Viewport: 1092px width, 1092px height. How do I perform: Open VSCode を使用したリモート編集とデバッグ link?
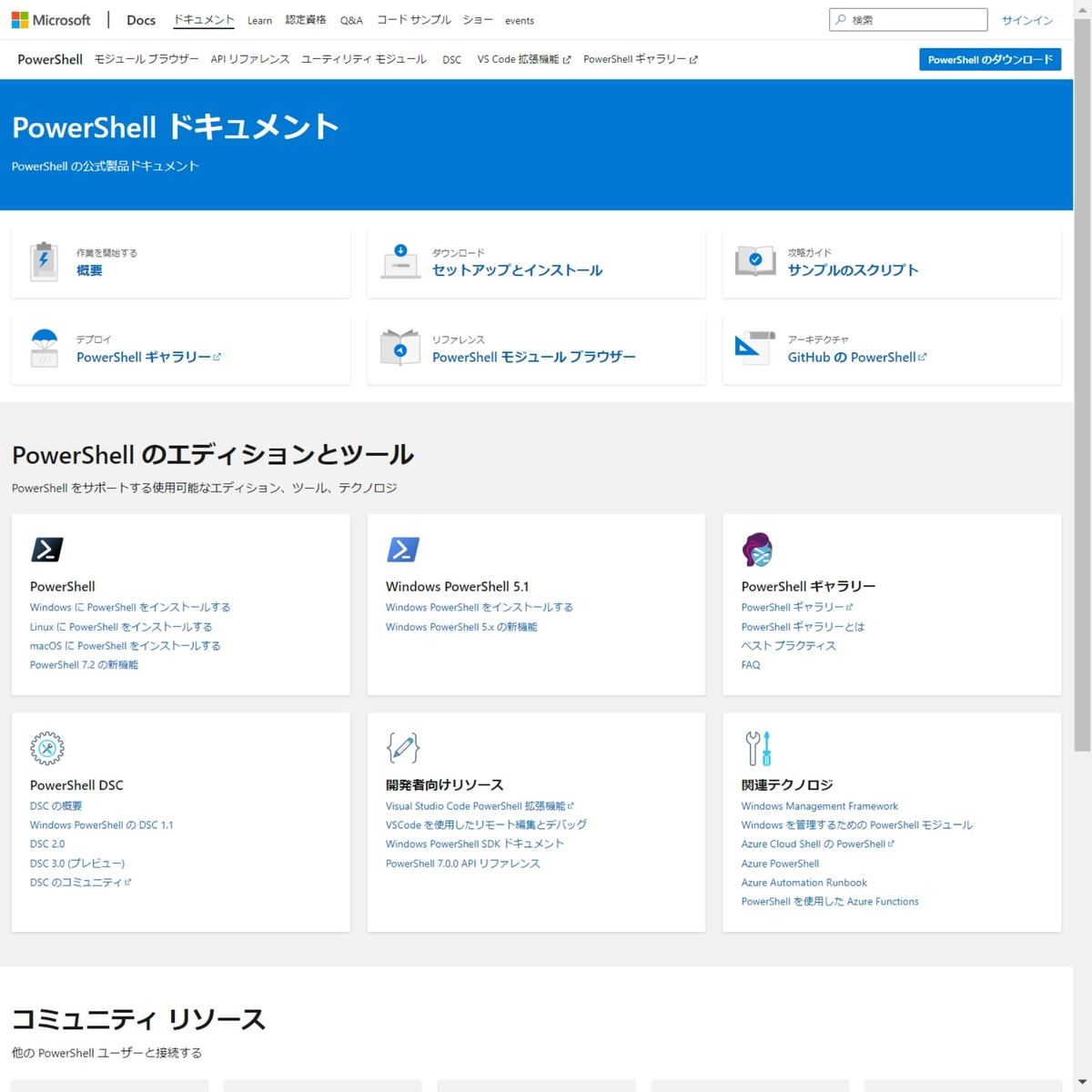pos(486,824)
